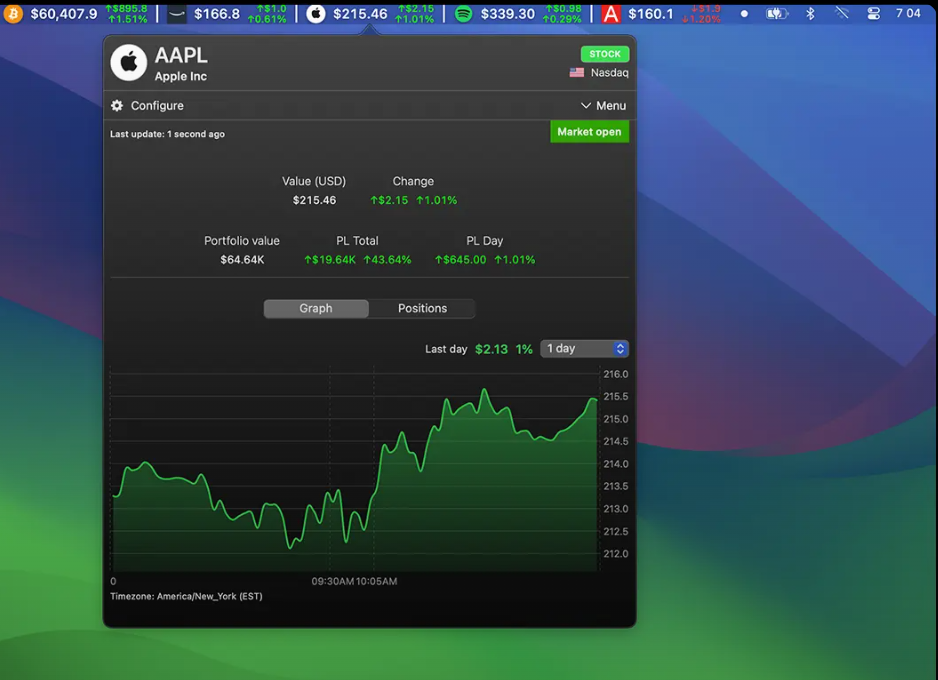Click the ↑$895.8 Bitcoin change in menu bar
This screenshot has width=938, height=680.
click(x=126, y=8)
